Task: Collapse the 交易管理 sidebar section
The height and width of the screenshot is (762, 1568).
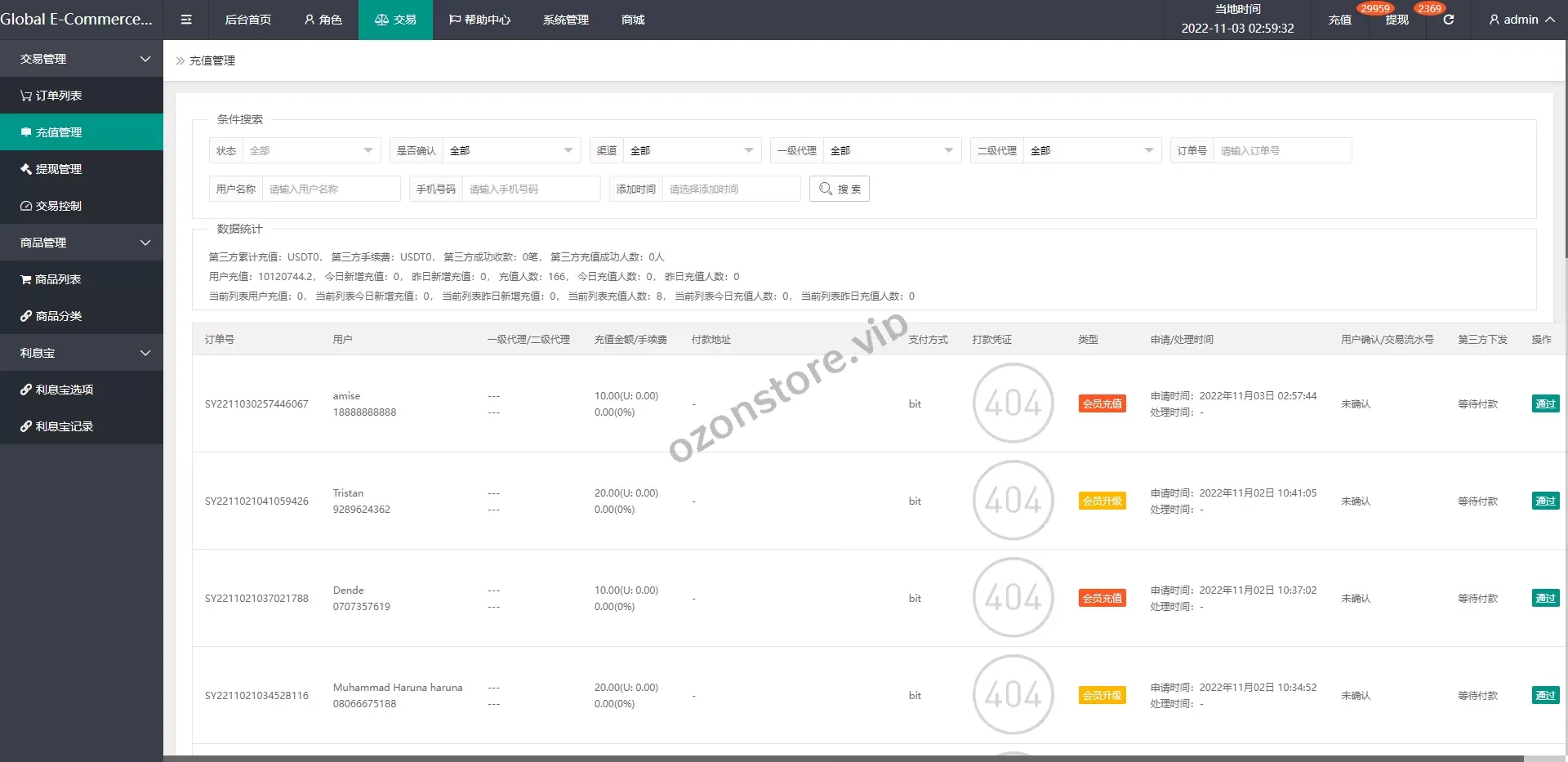Action: coord(82,59)
